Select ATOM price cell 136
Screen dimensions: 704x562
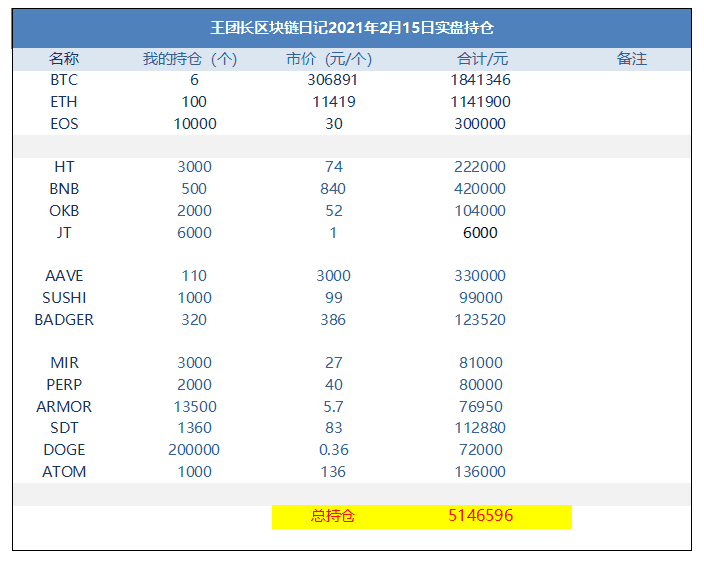tap(333, 472)
